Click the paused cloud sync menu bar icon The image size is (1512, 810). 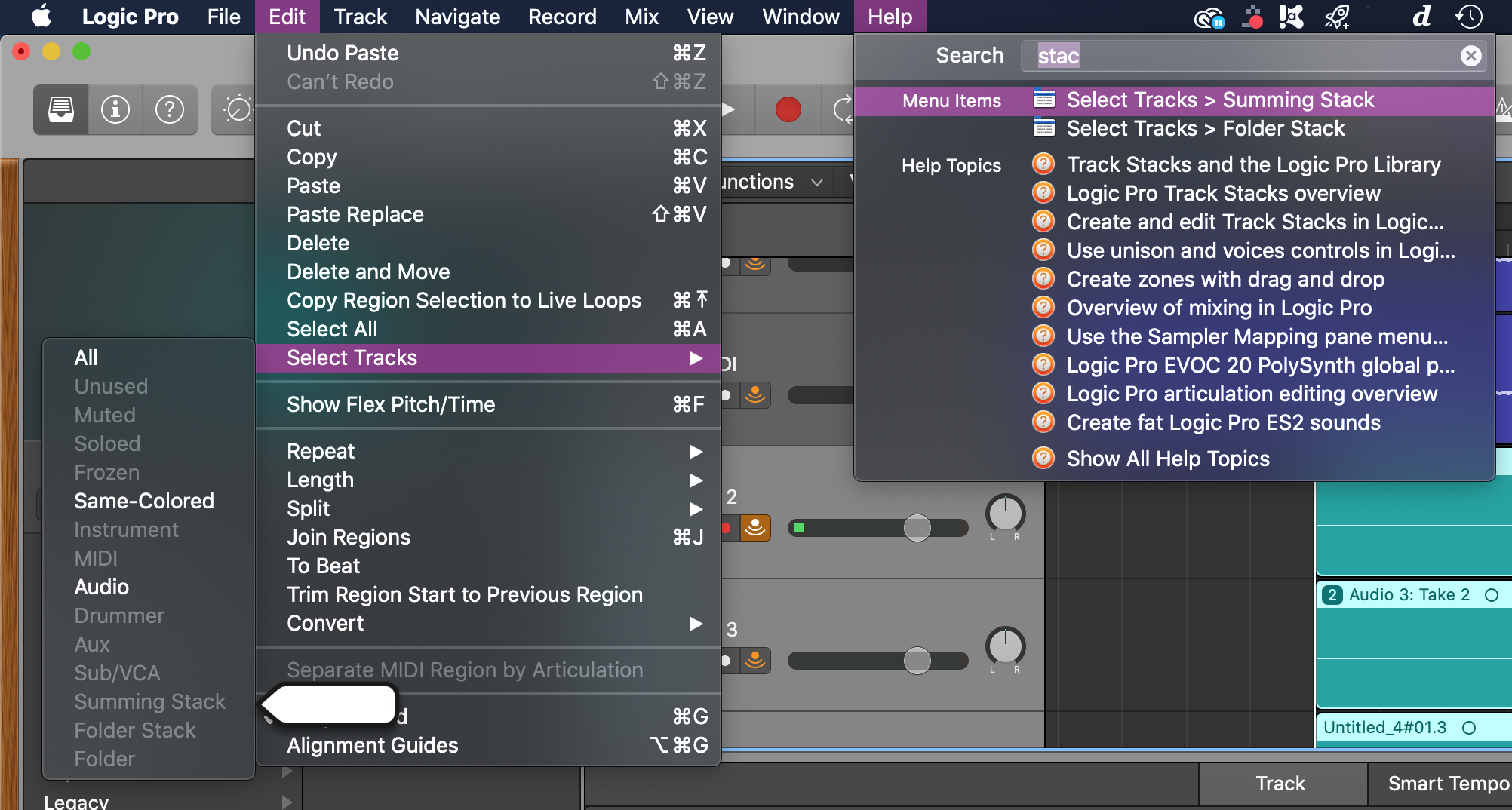coord(1209,17)
